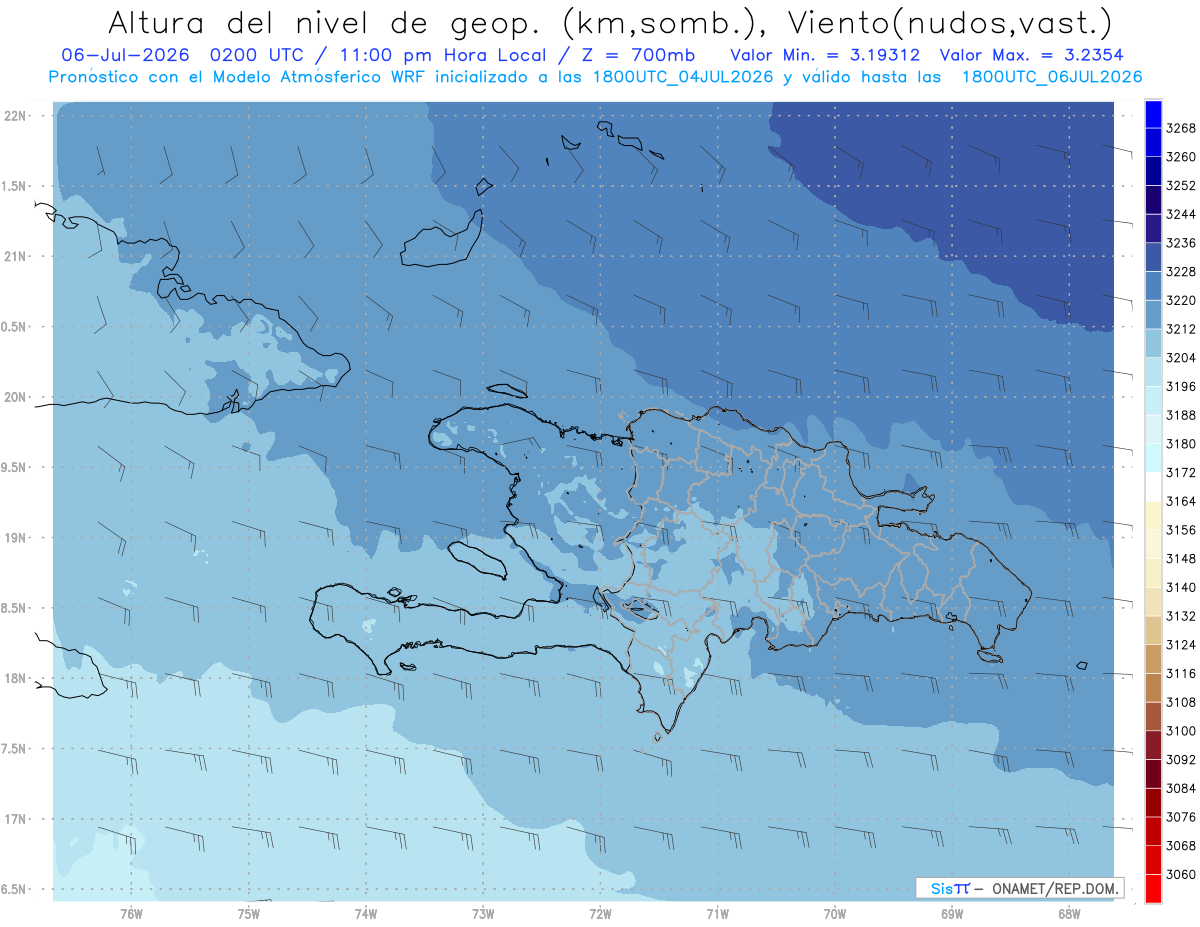Click the 'ONAMET/REP.DOM.' credit label
1200x927 pixels.
[1054, 888]
